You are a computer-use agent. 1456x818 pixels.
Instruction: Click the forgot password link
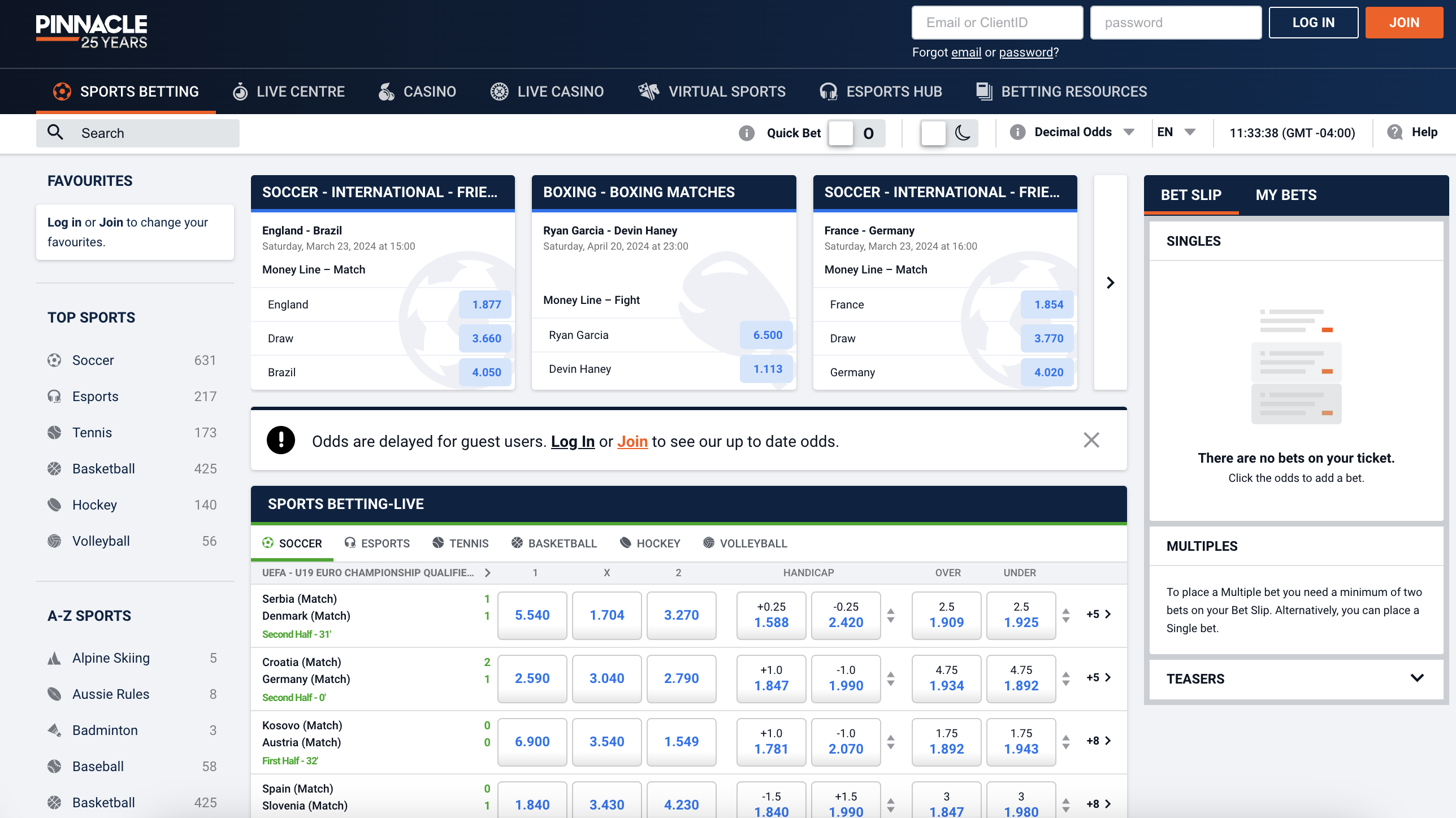tap(1025, 53)
